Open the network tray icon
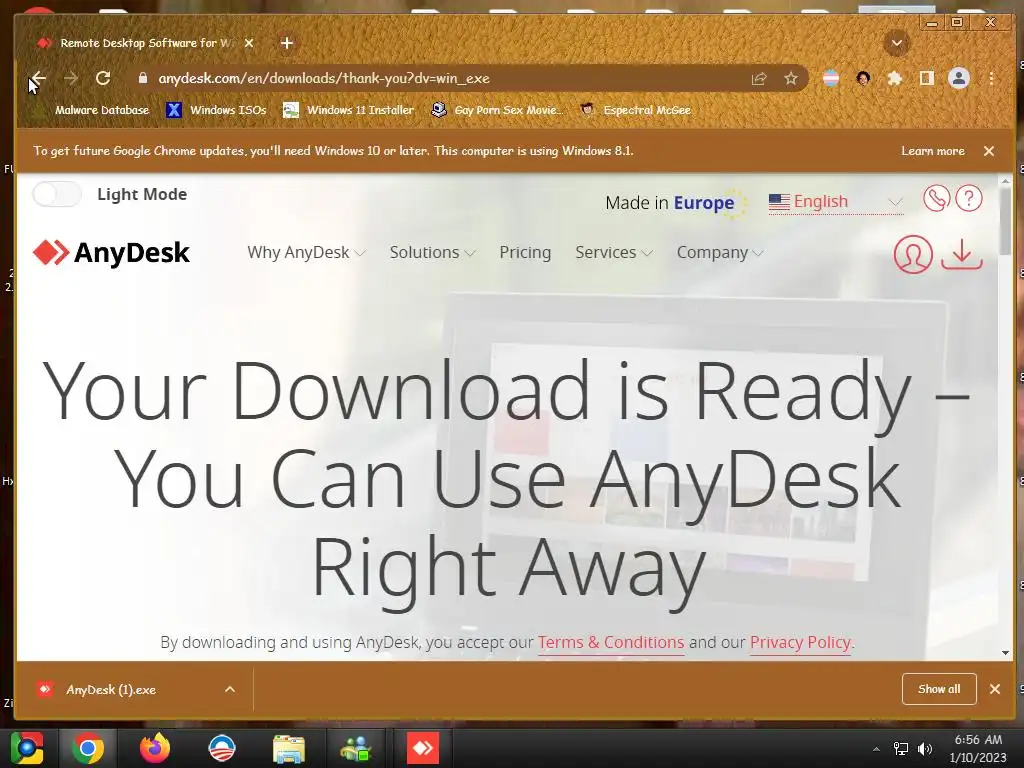Screen dimensions: 1024x768 coord(901,748)
